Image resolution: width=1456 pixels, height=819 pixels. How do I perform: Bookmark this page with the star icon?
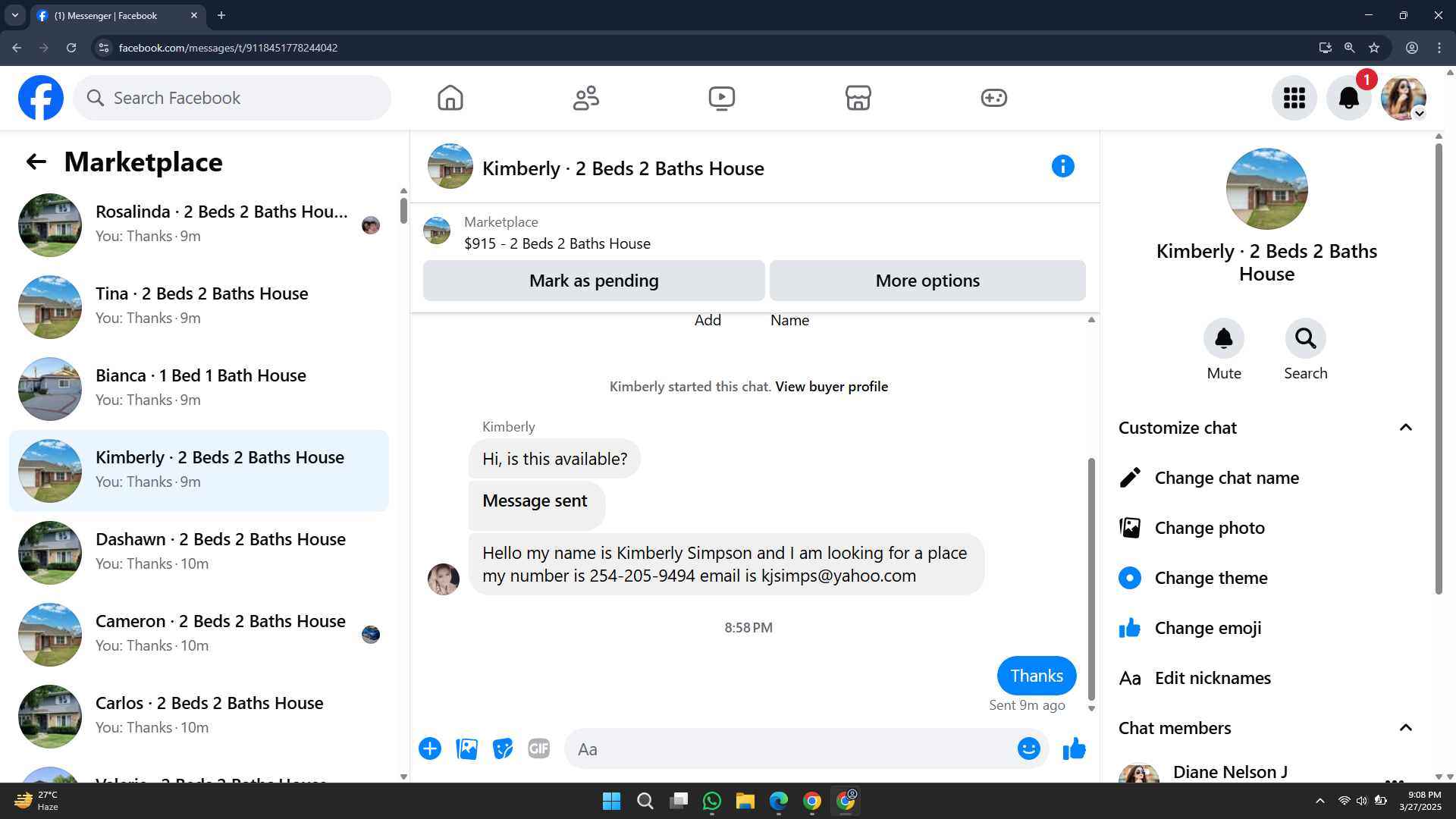(x=1373, y=48)
